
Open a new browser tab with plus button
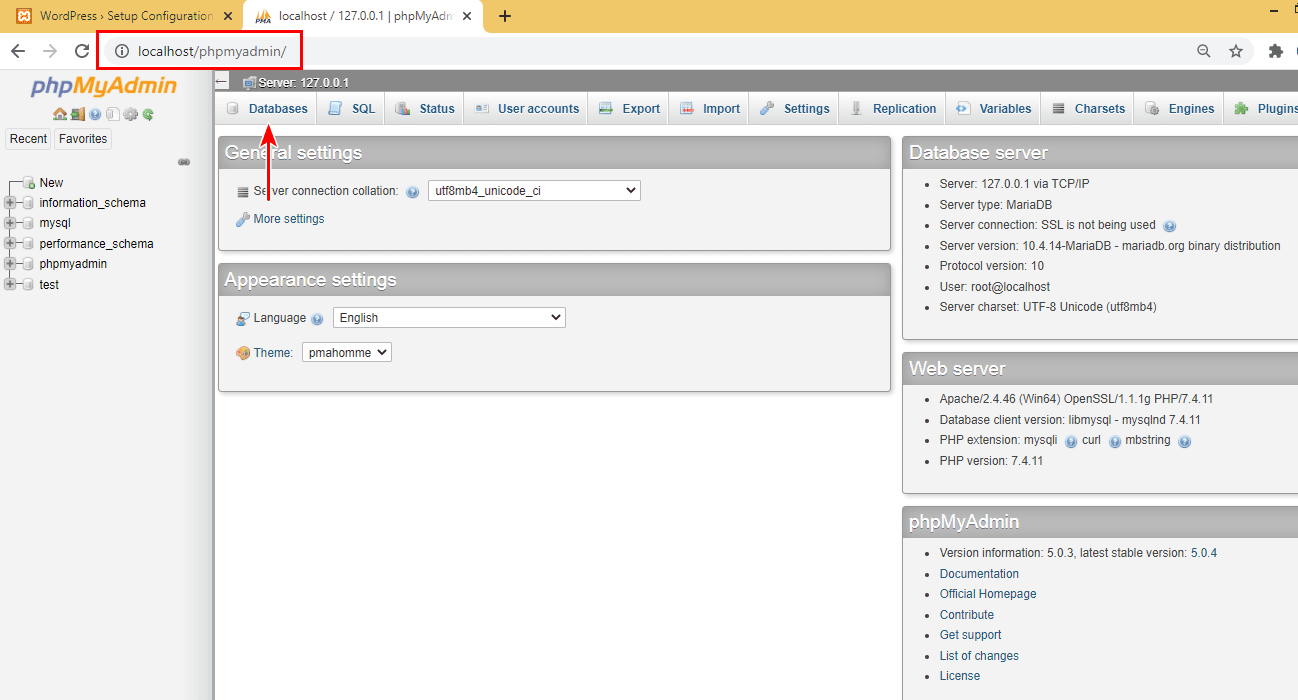click(505, 16)
